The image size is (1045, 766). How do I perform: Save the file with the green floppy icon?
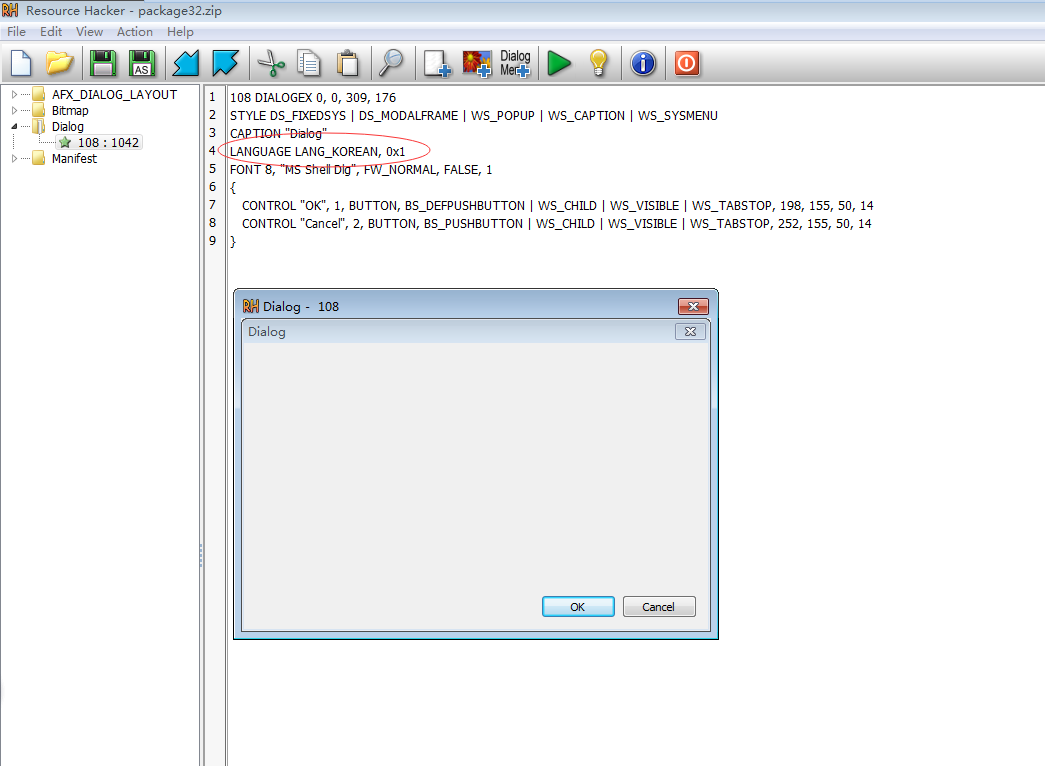point(103,63)
